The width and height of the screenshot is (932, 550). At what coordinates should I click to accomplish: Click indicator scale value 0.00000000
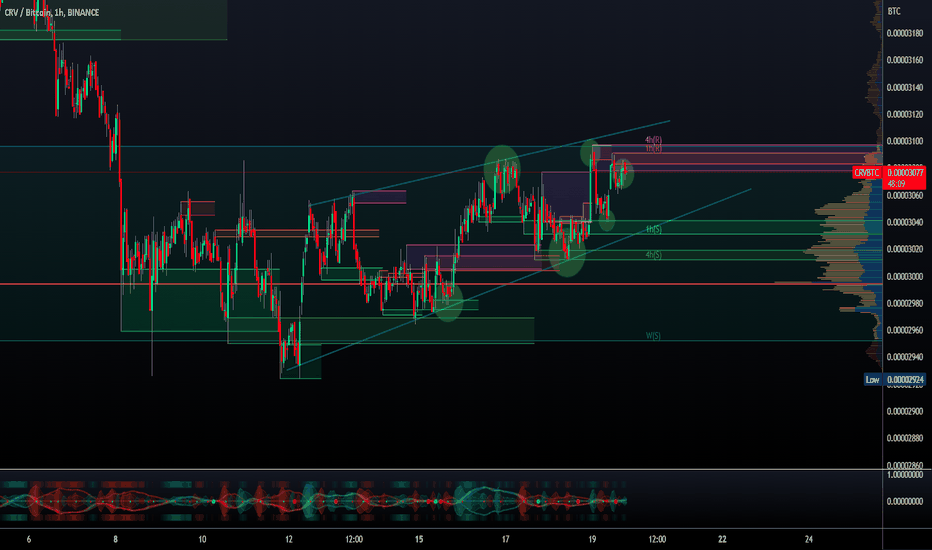tap(905, 501)
